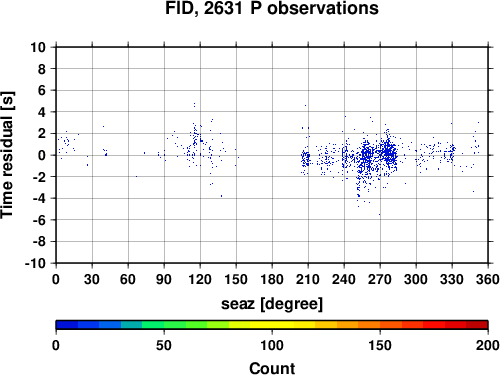
Task: Click the x-axis tick label 180
Action: (272, 279)
